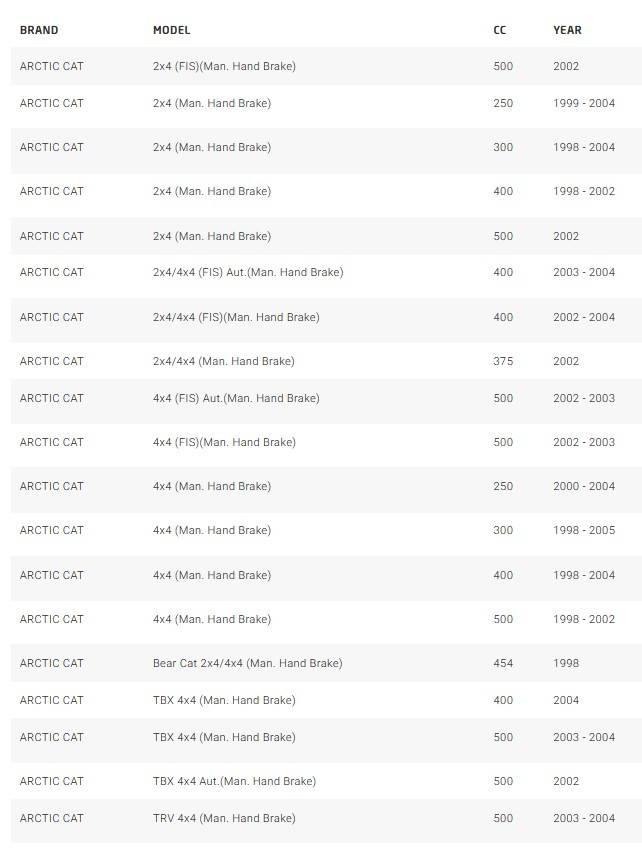Select the 2x4/4x4 (FIS) Aut. model entry
Image resolution: width=642 pixels, height=854 pixels.
[x=247, y=272]
